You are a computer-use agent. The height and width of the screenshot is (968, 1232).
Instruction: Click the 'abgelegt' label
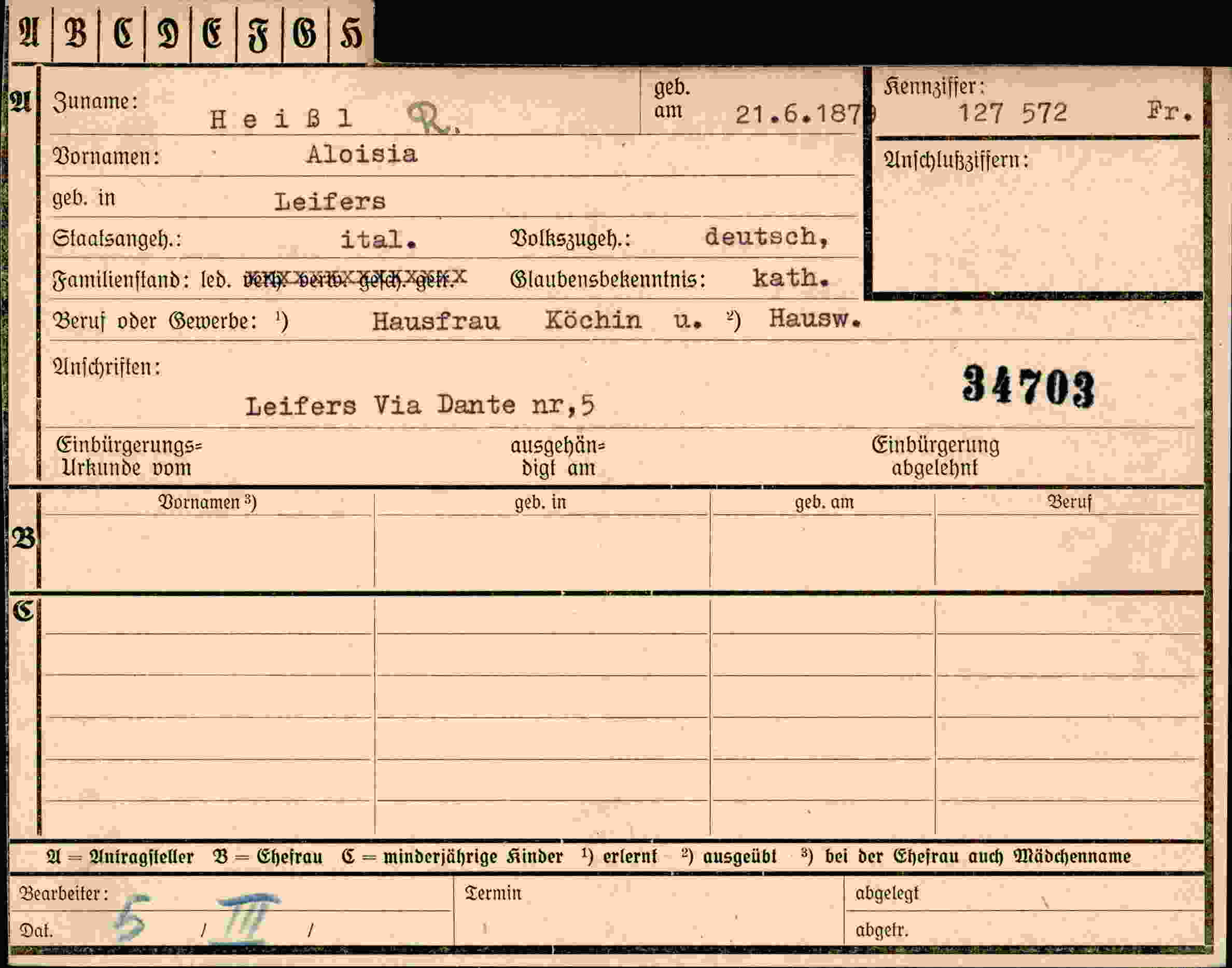click(887, 893)
